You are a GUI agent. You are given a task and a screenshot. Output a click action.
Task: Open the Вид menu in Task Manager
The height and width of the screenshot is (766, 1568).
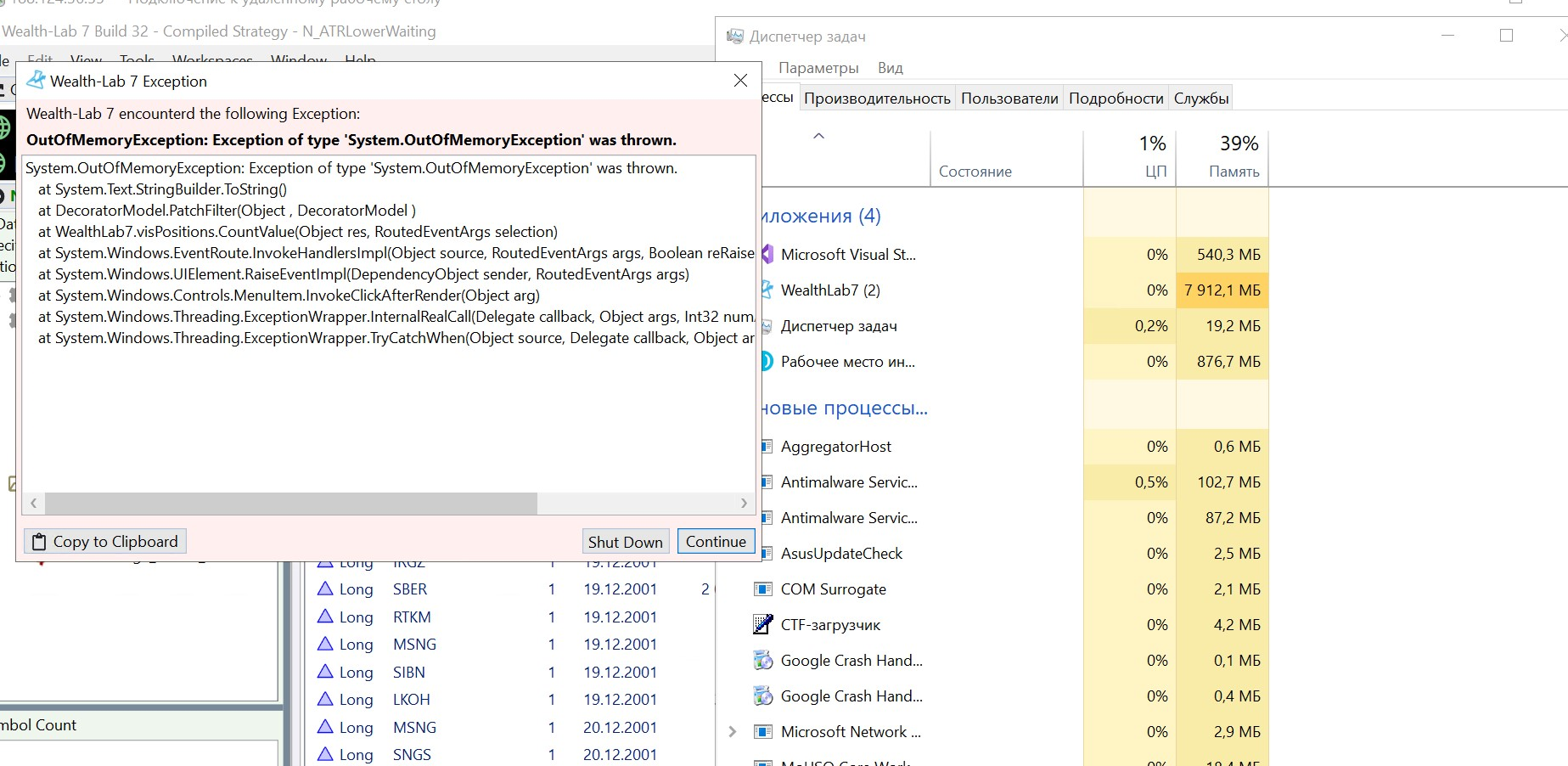[x=890, y=68]
